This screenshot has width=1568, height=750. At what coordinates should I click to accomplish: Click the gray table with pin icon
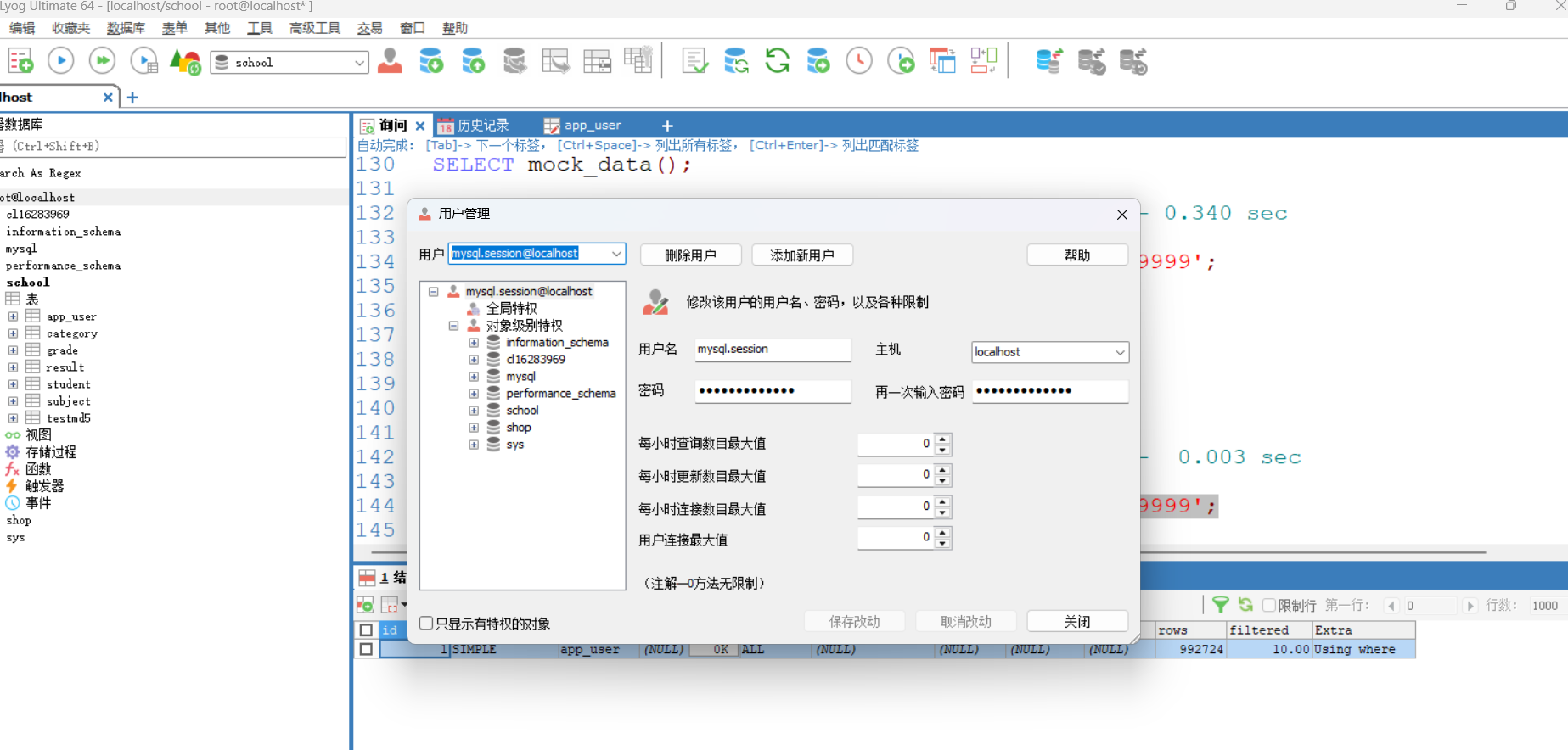pos(638,60)
